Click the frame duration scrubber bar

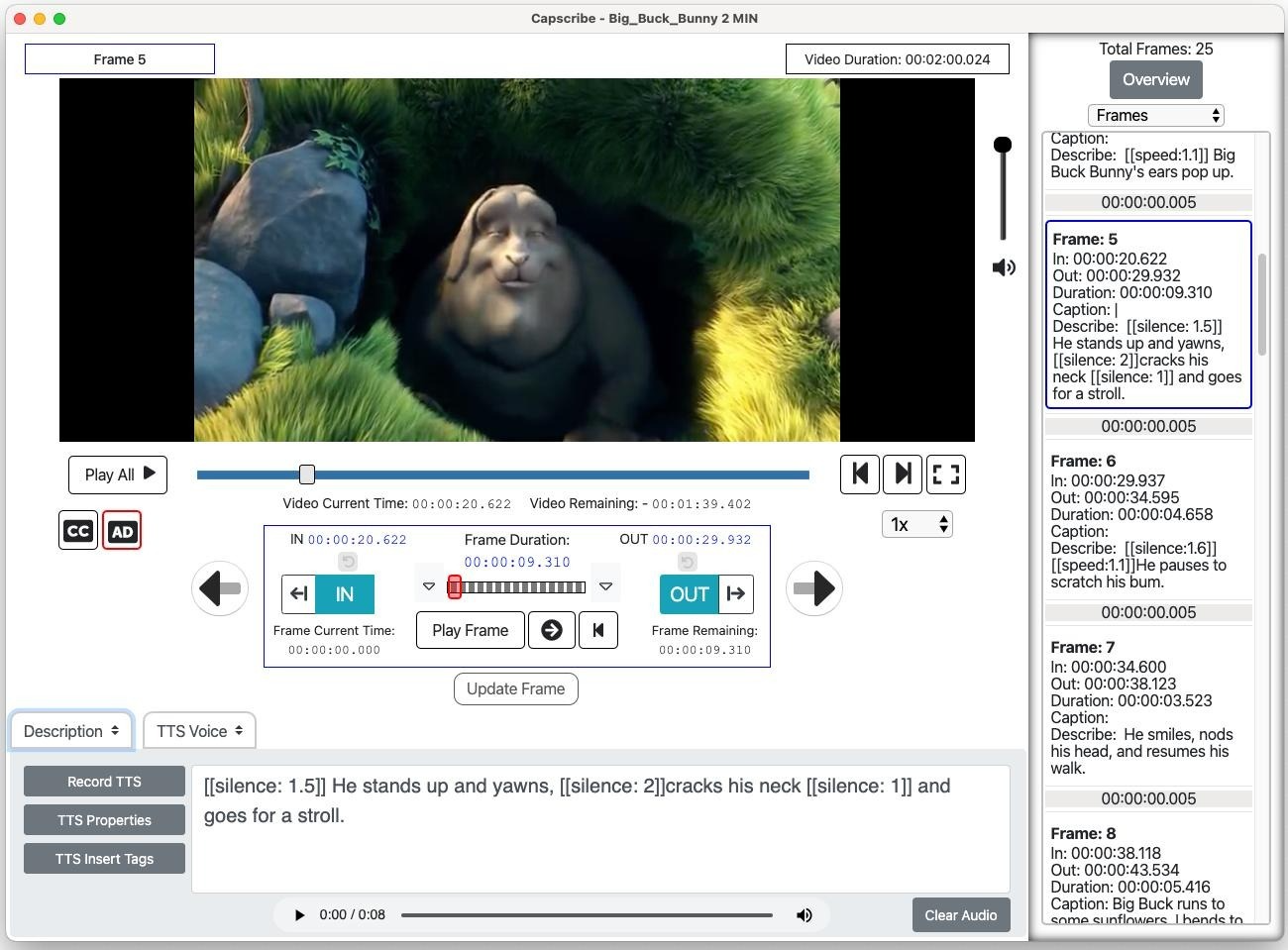(517, 587)
